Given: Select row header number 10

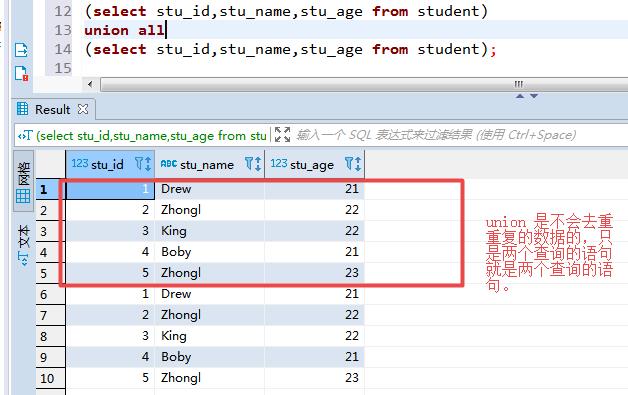Looking at the screenshot, I should tap(50, 378).
